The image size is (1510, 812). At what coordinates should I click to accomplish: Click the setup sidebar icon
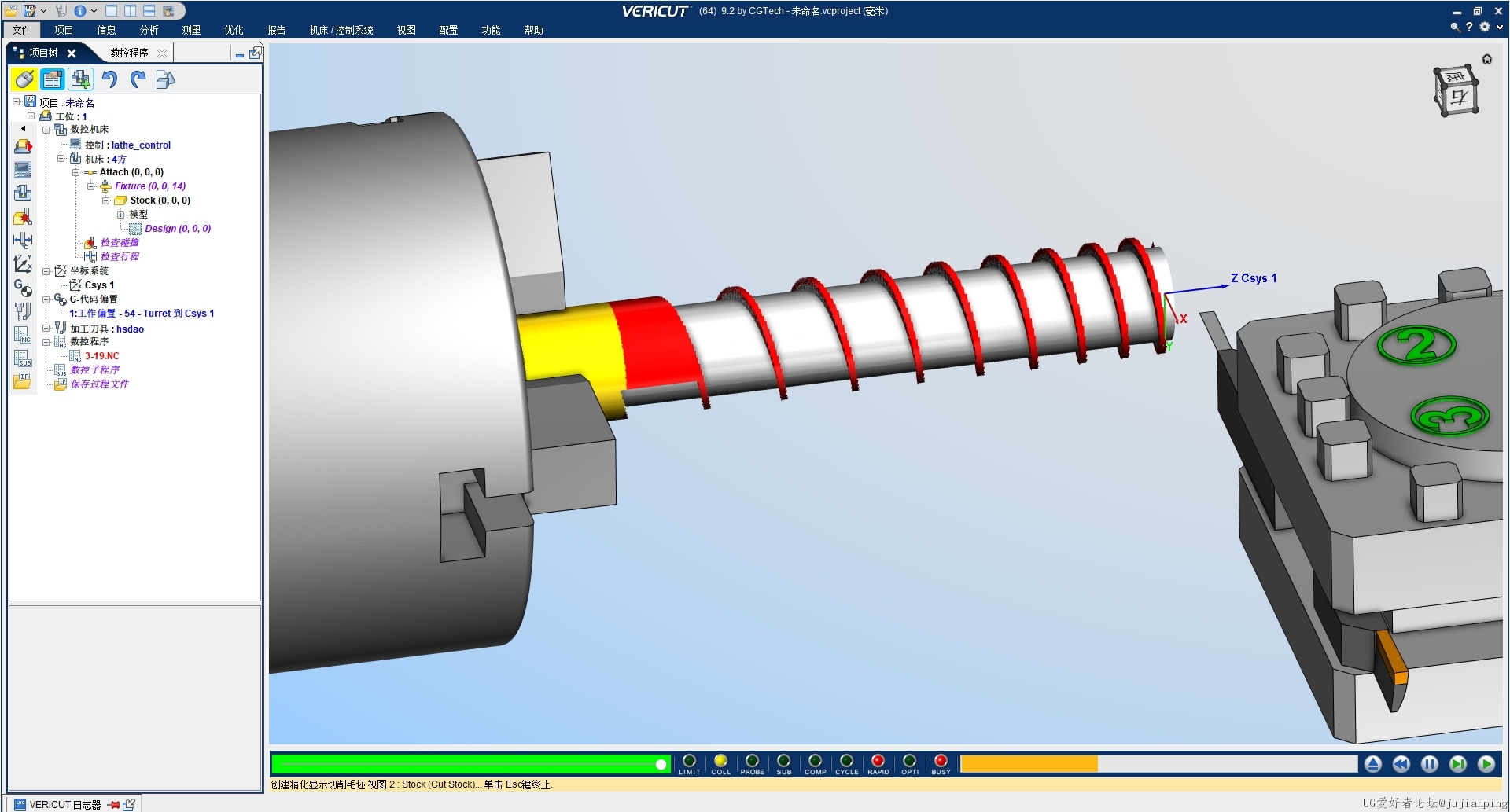pyautogui.click(x=24, y=146)
